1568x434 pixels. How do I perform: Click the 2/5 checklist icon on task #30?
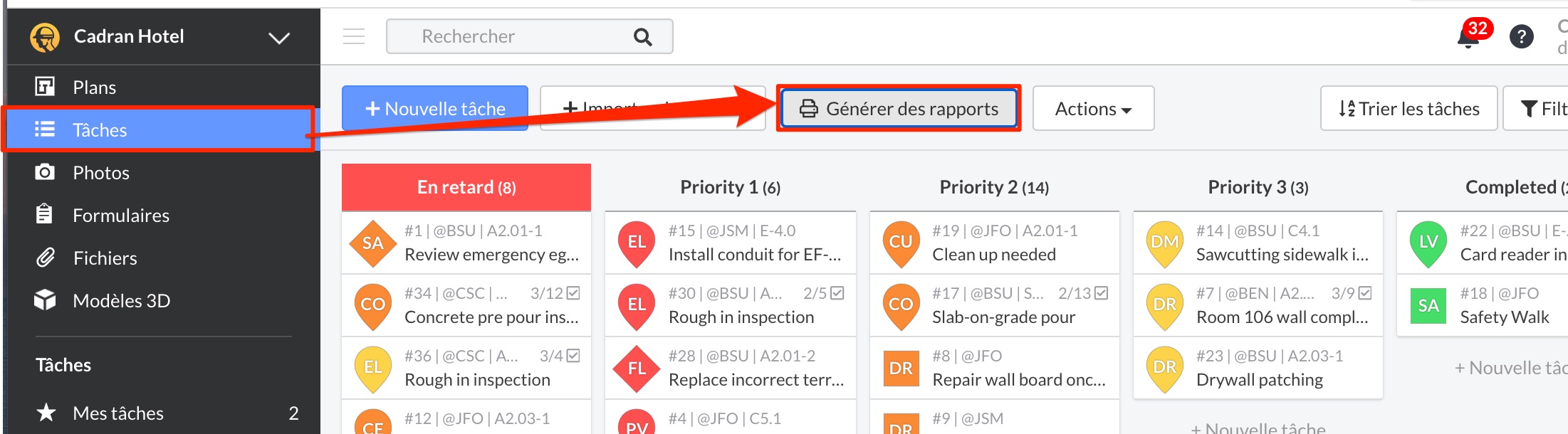(837, 293)
